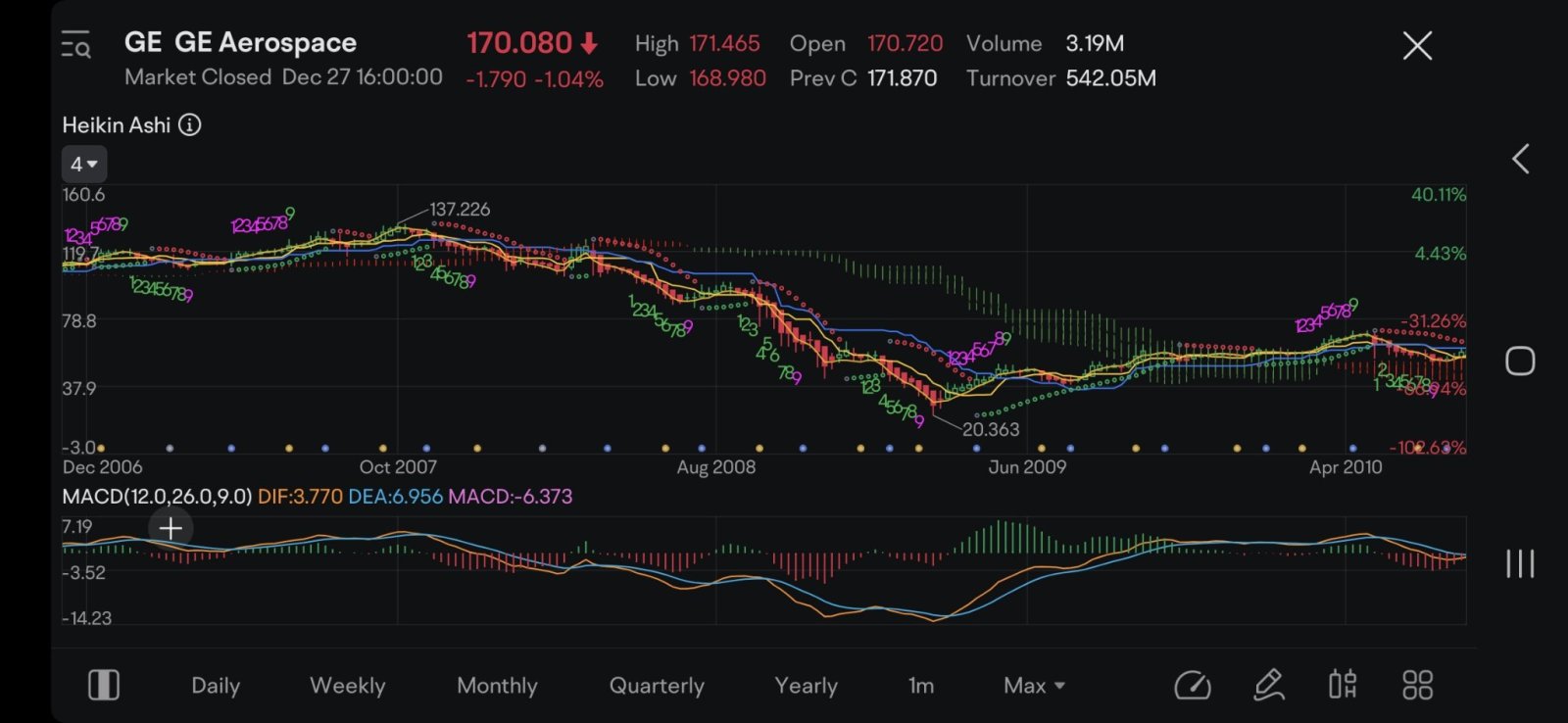
Task: Tap the 160.6 price axis label
Action: (83, 195)
